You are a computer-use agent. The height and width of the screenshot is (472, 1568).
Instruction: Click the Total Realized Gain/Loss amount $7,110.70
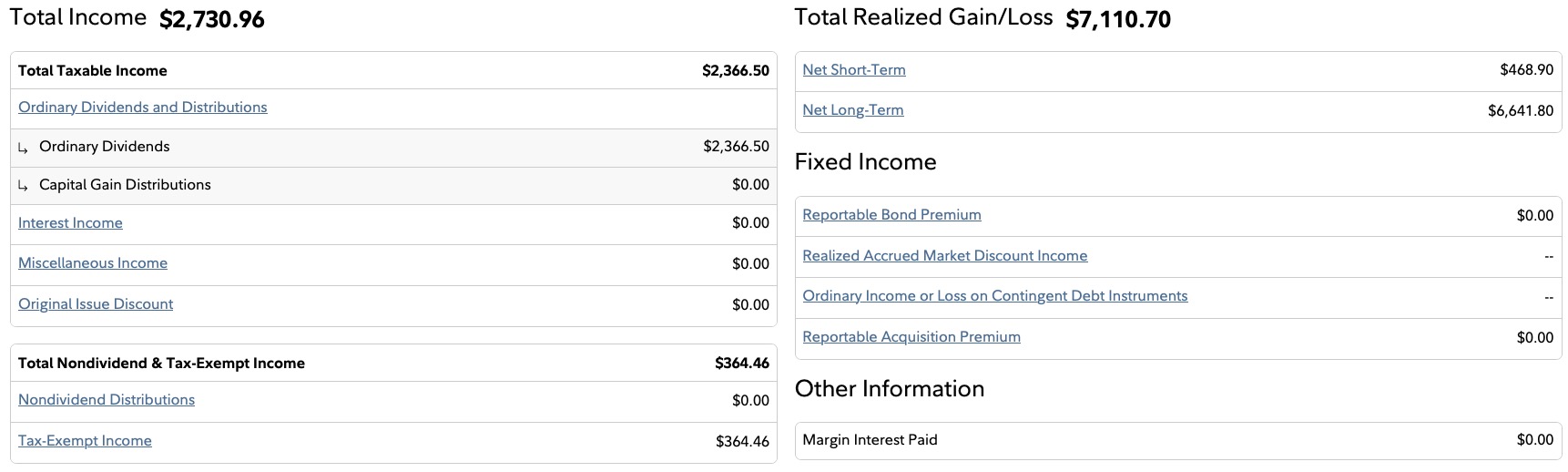click(1118, 20)
